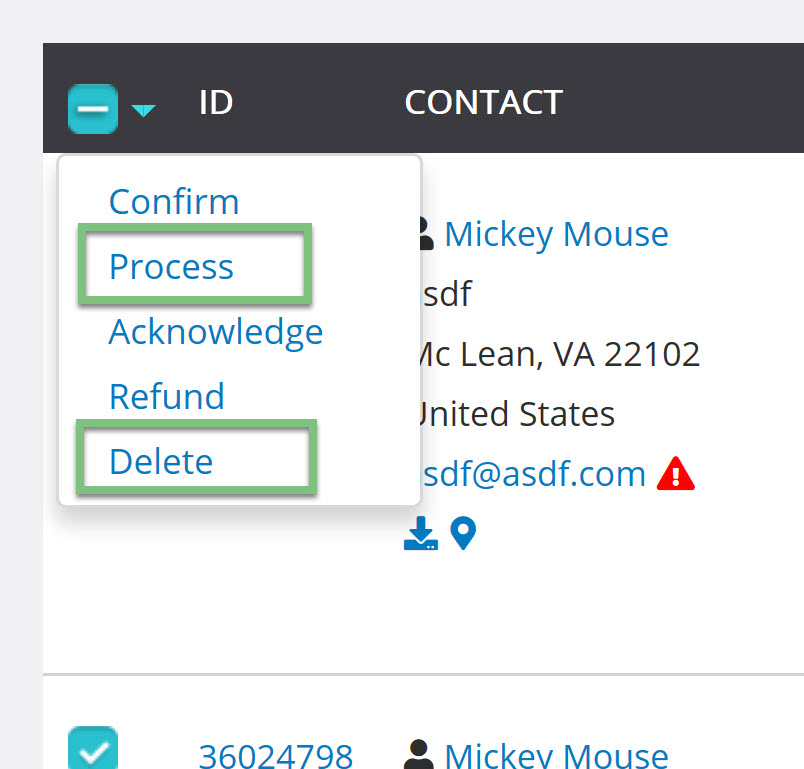Open the asdf.com email address link
The height and width of the screenshot is (769, 804).
(533, 474)
